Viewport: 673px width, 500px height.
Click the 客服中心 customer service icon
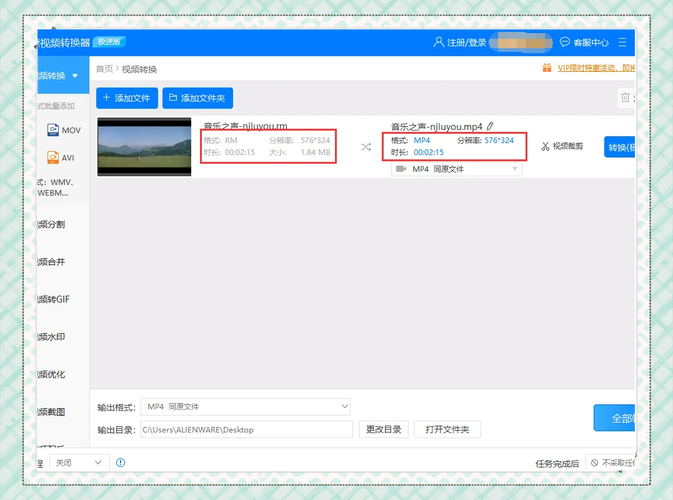coord(565,43)
